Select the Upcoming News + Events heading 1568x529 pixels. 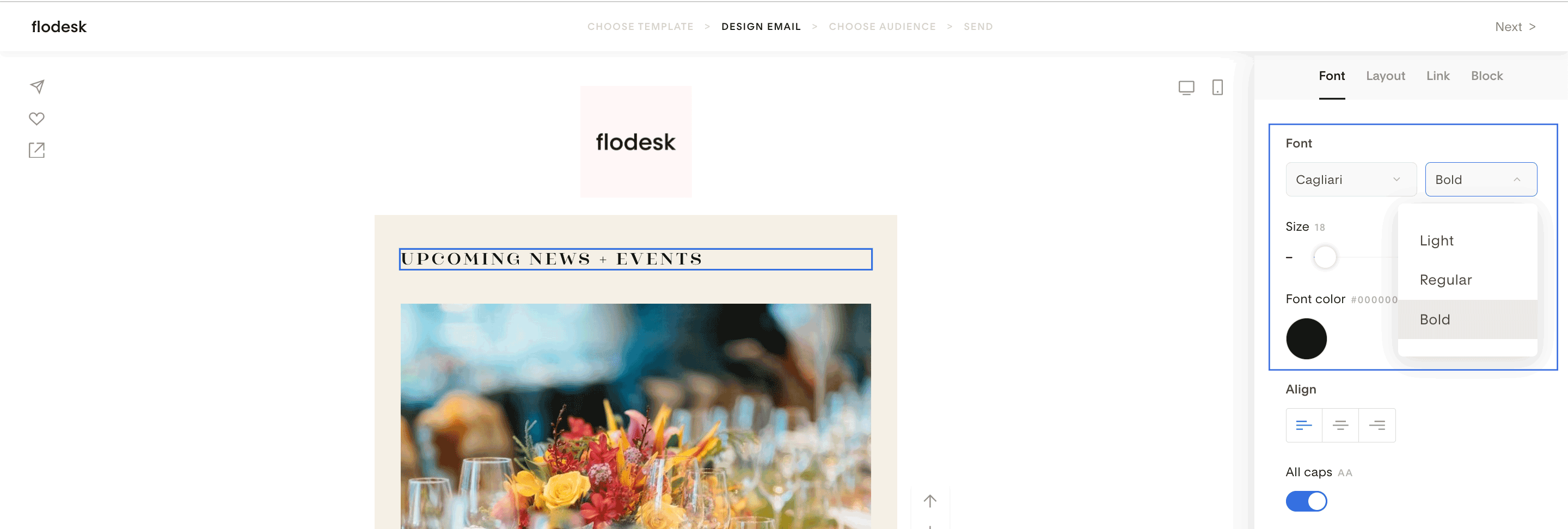click(635, 259)
